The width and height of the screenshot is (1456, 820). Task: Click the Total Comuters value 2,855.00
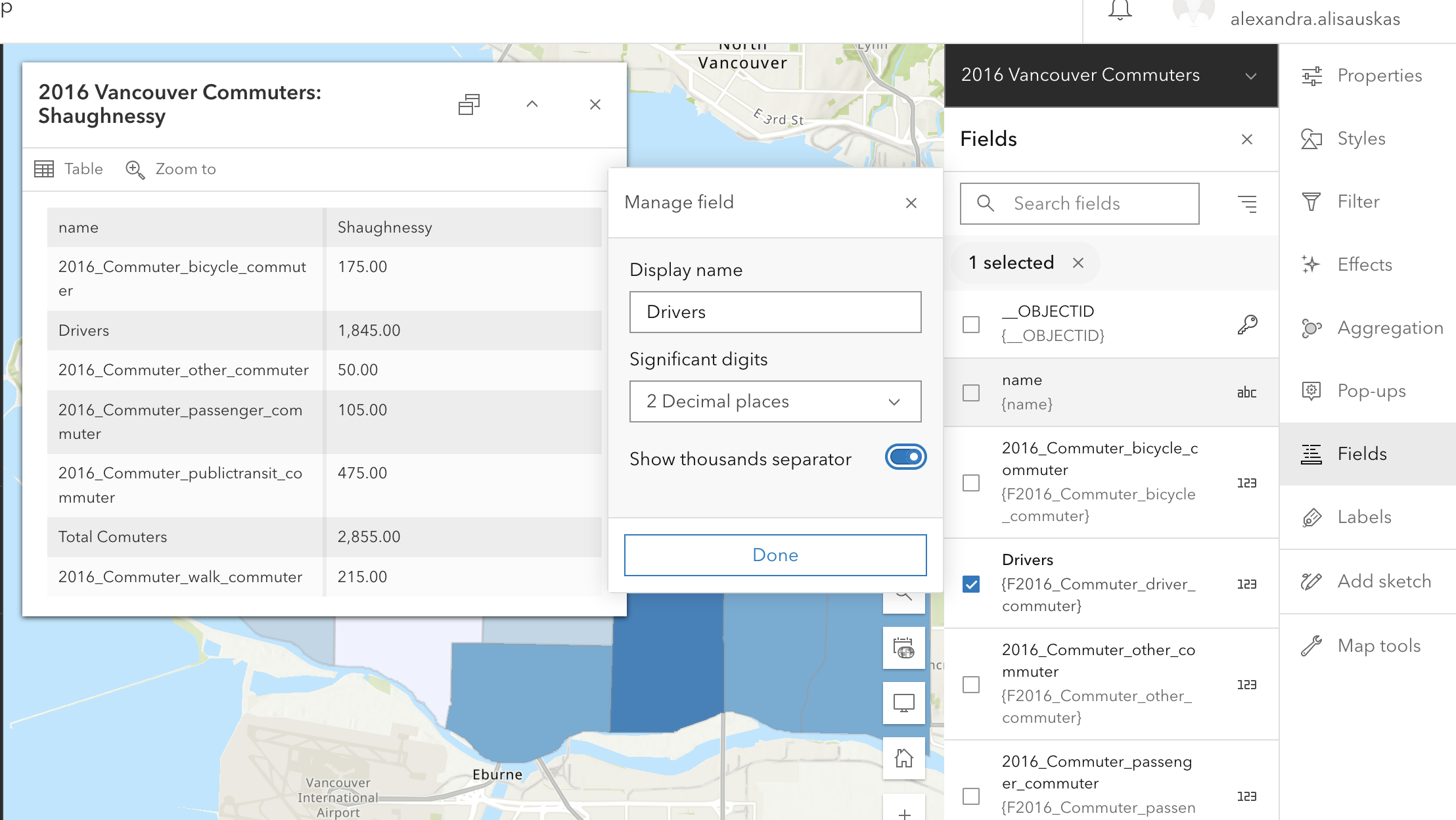pyautogui.click(x=369, y=537)
